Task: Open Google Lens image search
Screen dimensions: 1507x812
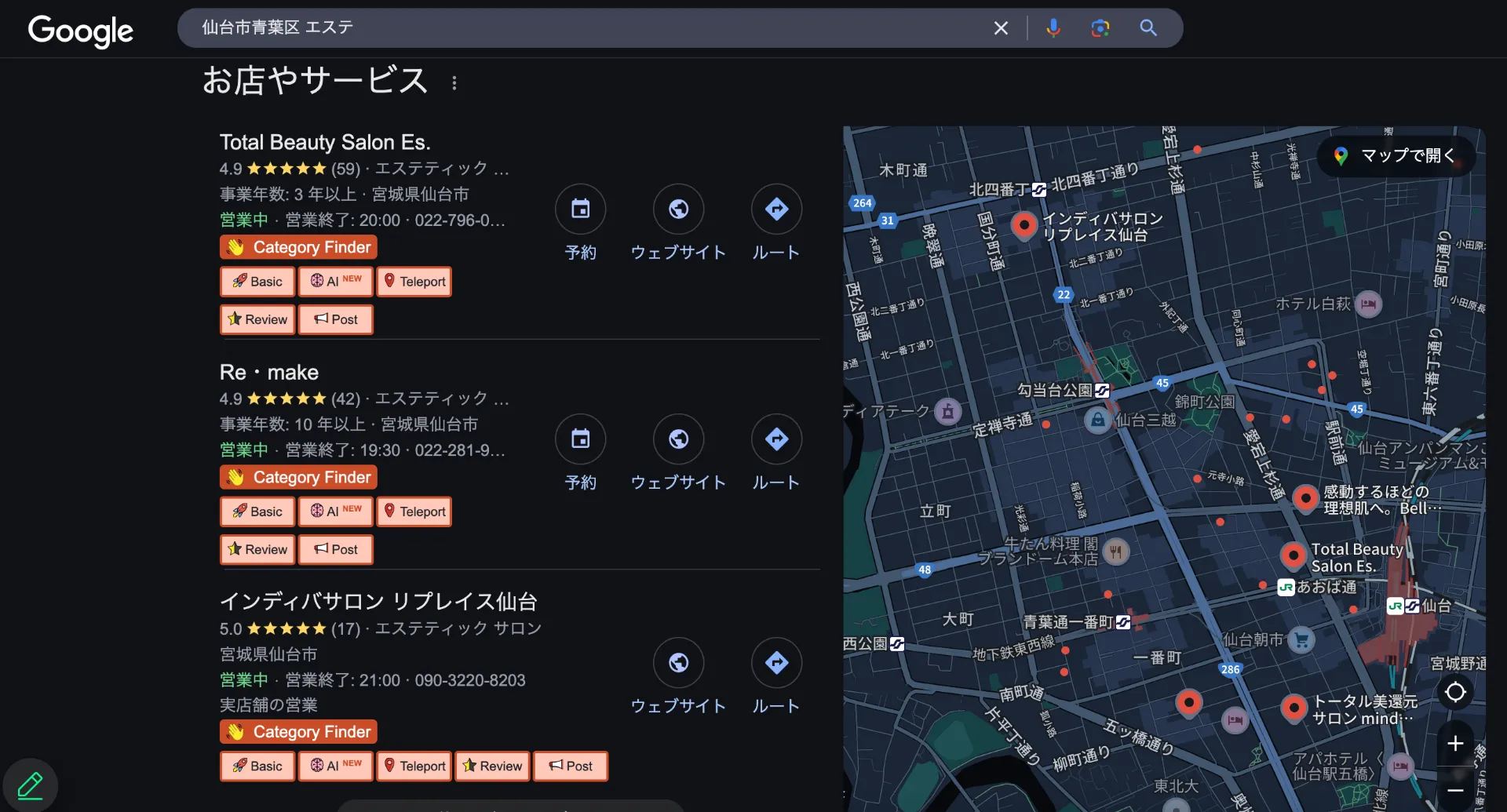Action: [x=1100, y=28]
